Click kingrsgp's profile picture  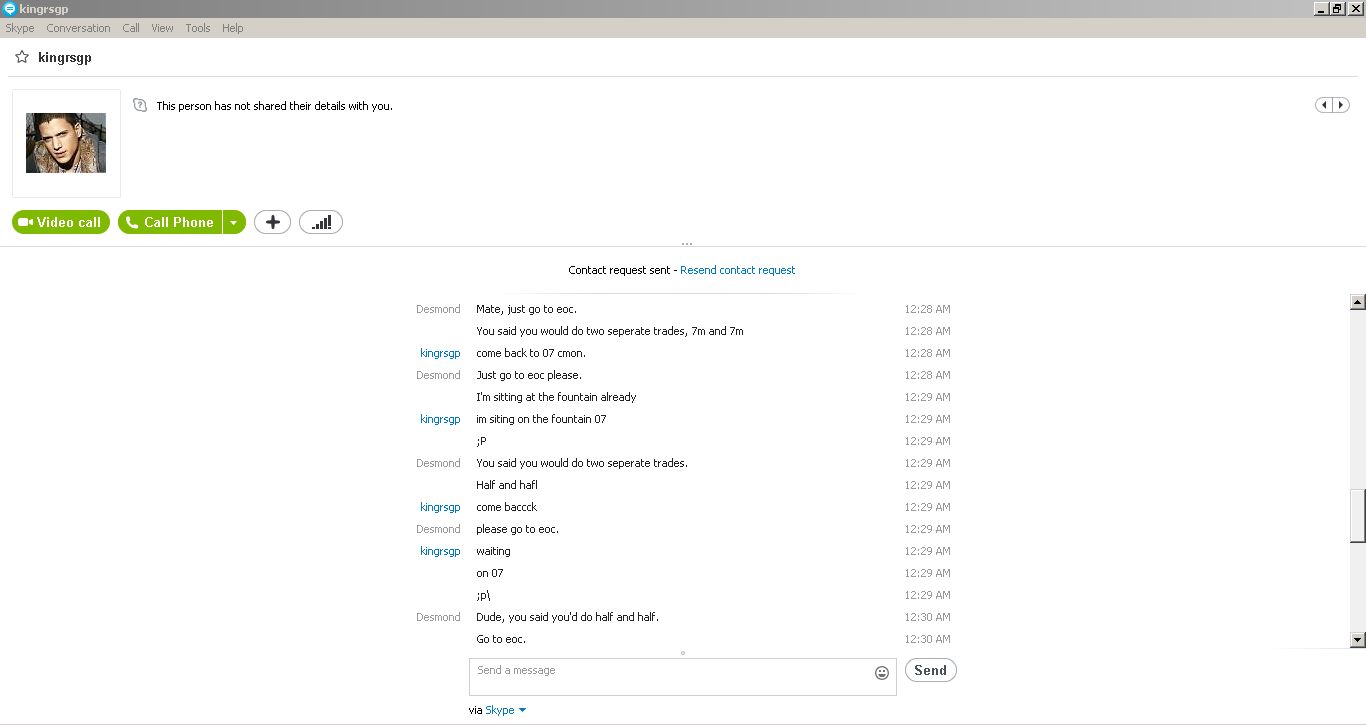pos(66,143)
